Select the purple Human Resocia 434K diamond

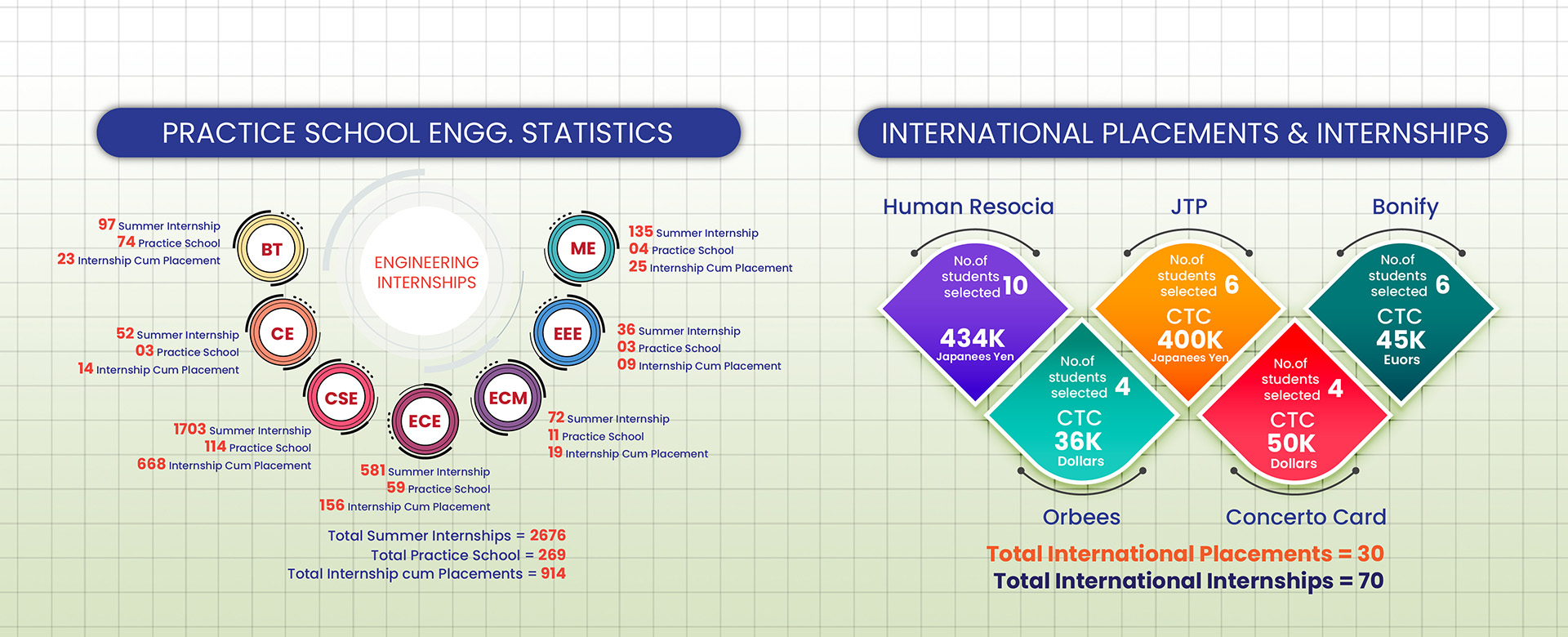(x=973, y=318)
